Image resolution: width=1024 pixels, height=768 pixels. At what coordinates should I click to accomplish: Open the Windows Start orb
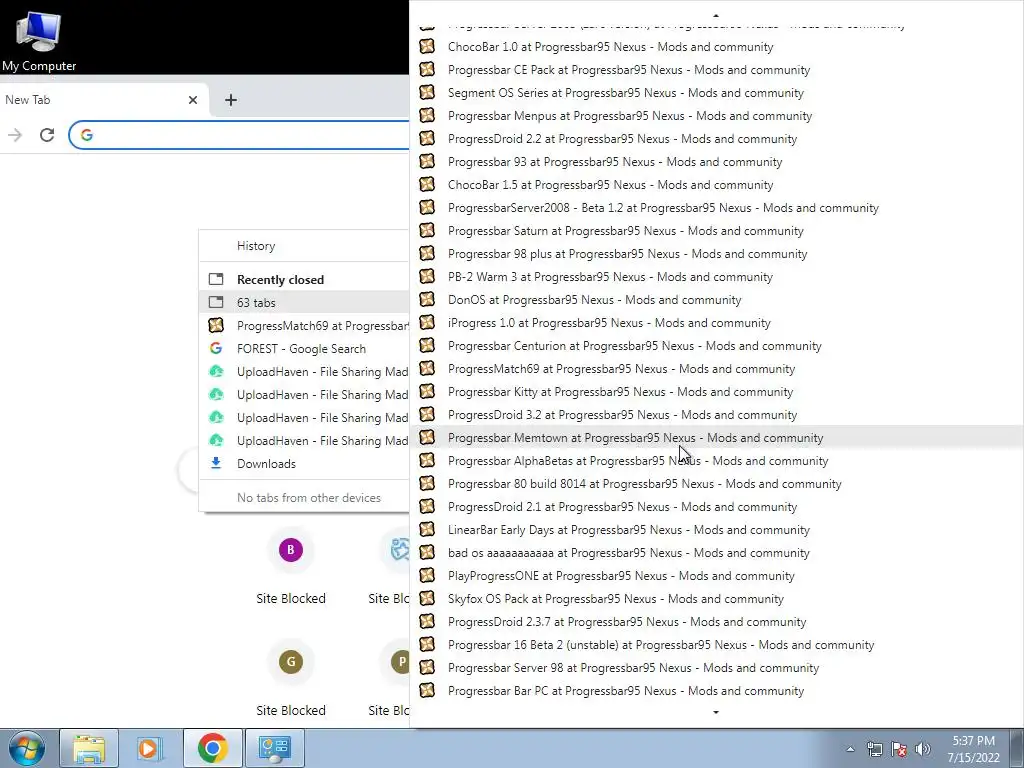coord(27,748)
